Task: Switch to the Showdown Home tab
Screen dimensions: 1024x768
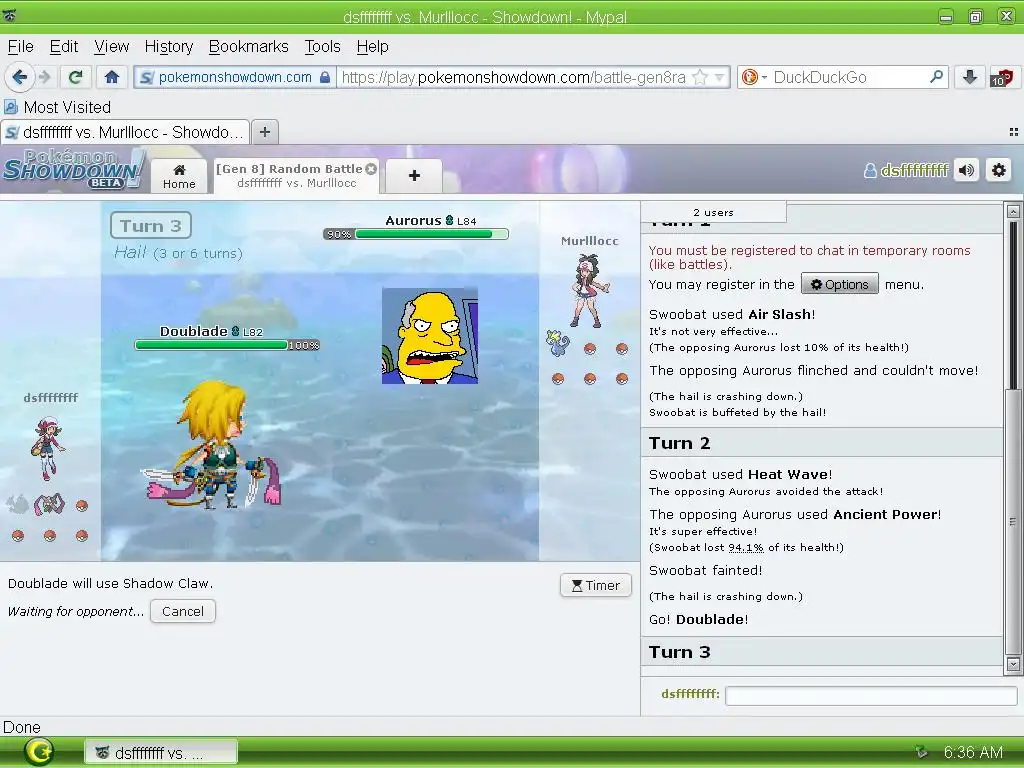Action: point(179,176)
